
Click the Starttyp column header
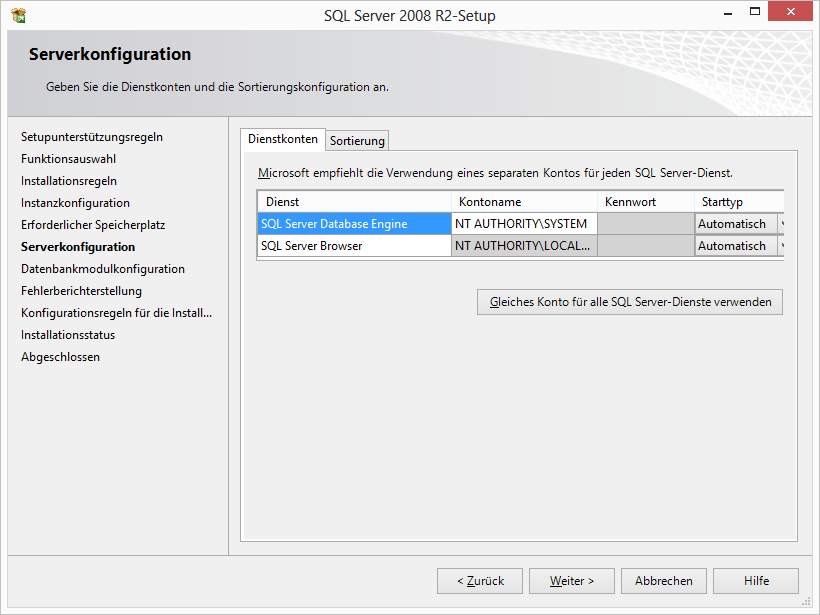tap(739, 202)
